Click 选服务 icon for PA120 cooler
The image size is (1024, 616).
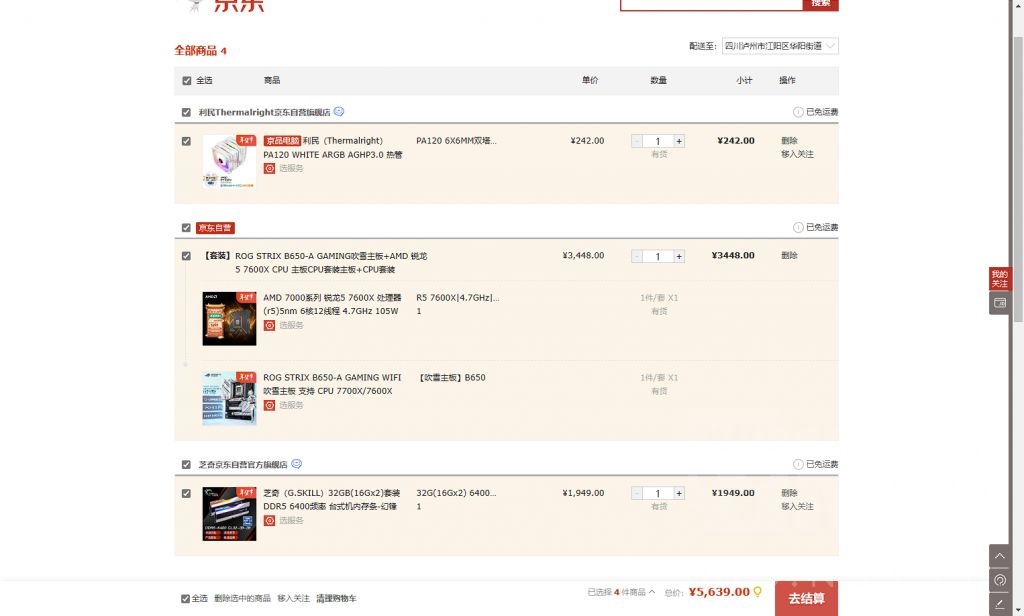pyautogui.click(x=269, y=169)
